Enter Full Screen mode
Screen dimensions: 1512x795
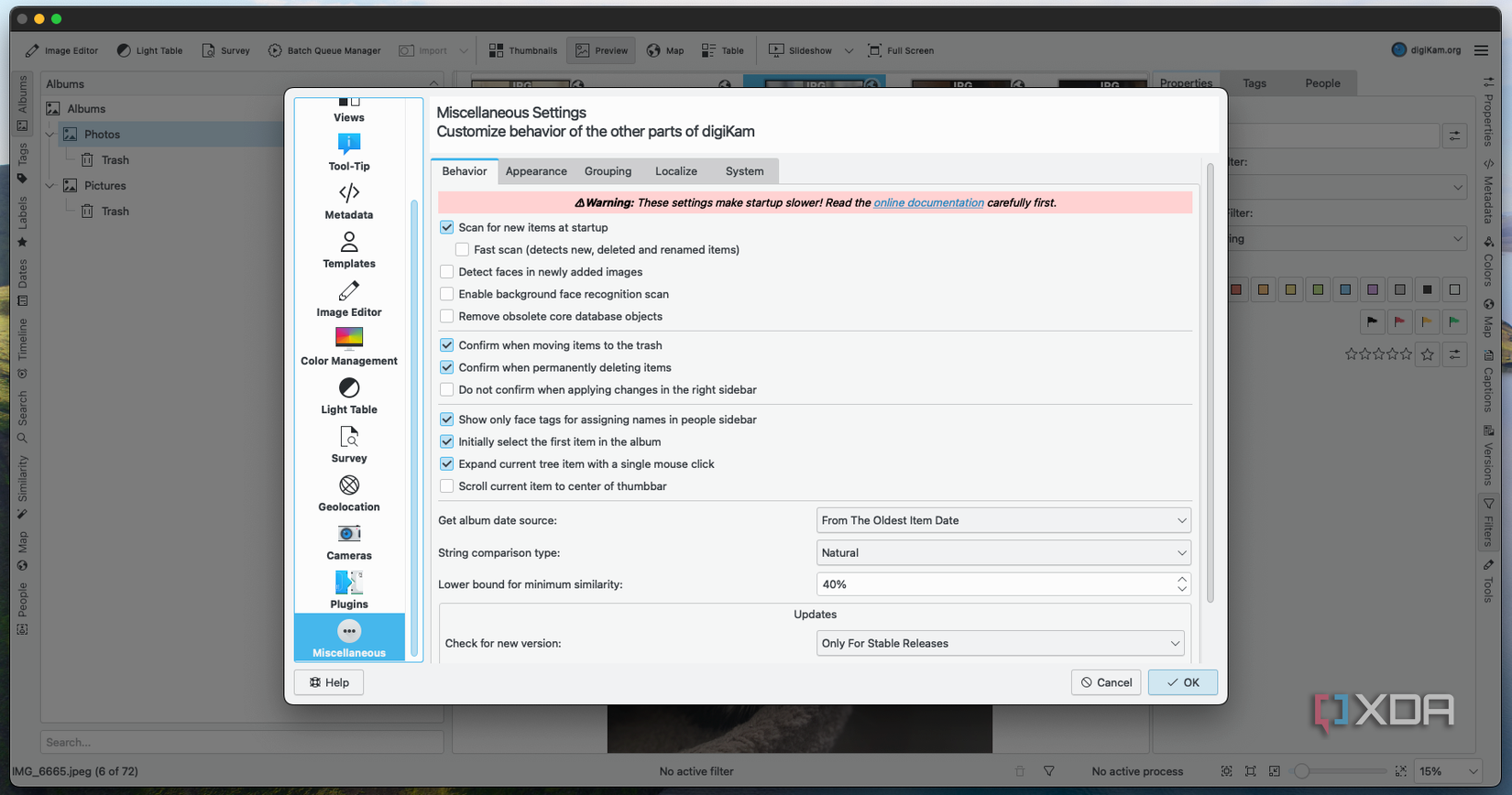[x=901, y=50]
